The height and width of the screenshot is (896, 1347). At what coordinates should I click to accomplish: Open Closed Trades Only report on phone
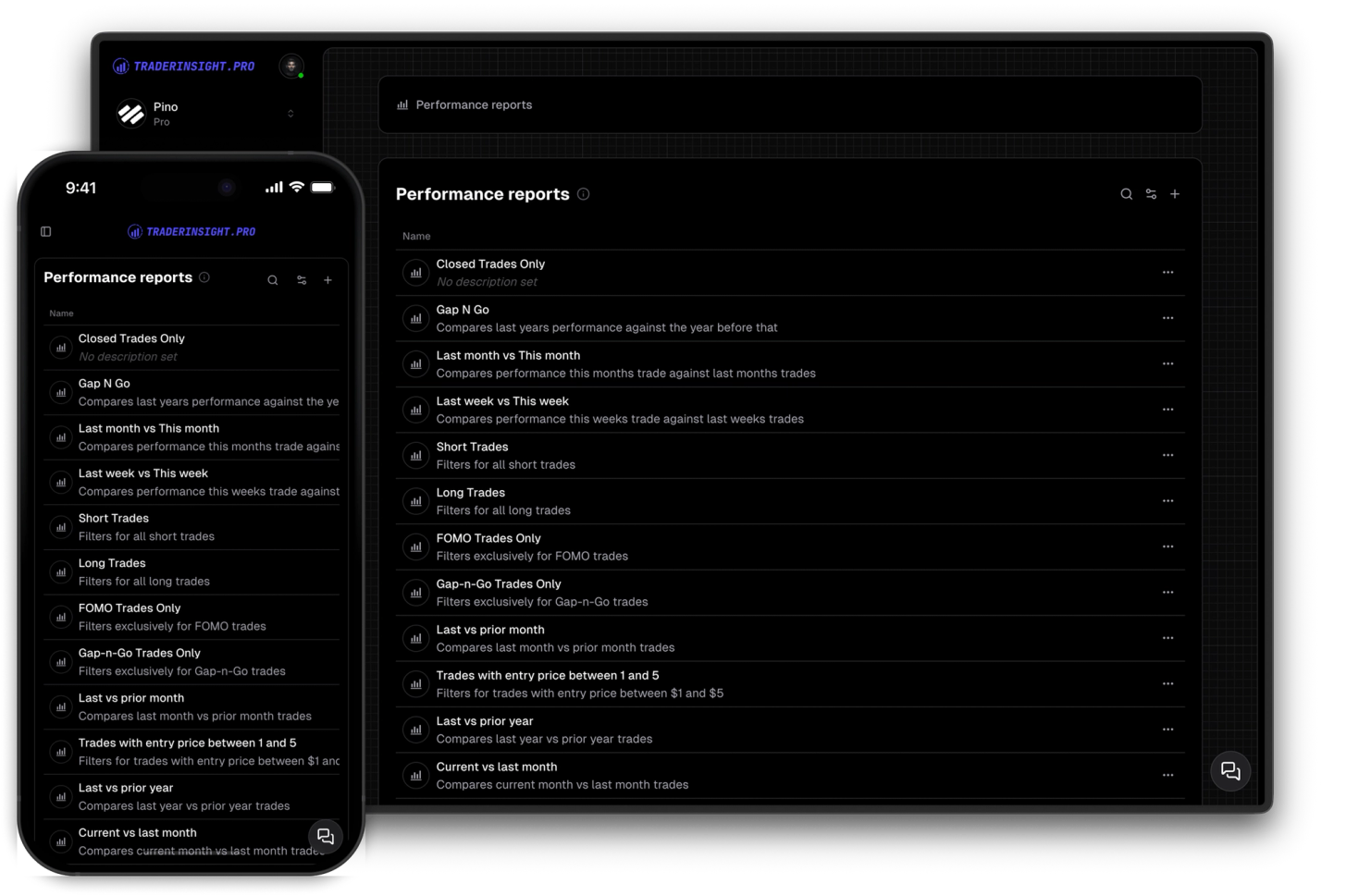click(192, 348)
